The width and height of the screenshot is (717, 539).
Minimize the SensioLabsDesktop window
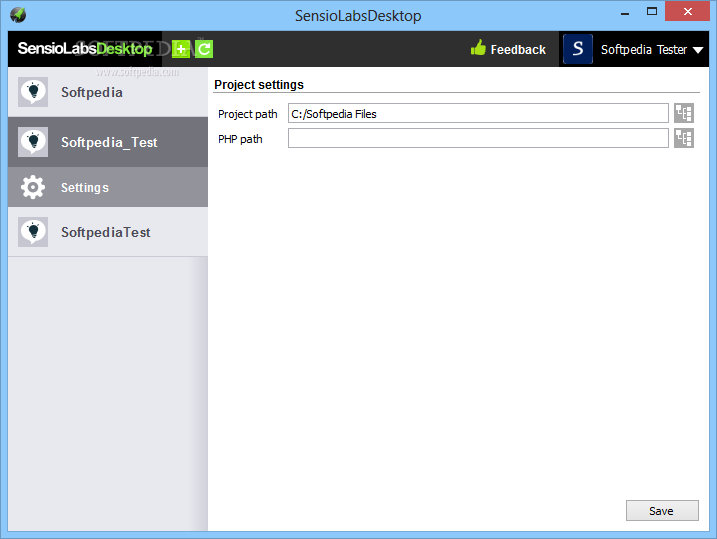click(x=625, y=13)
